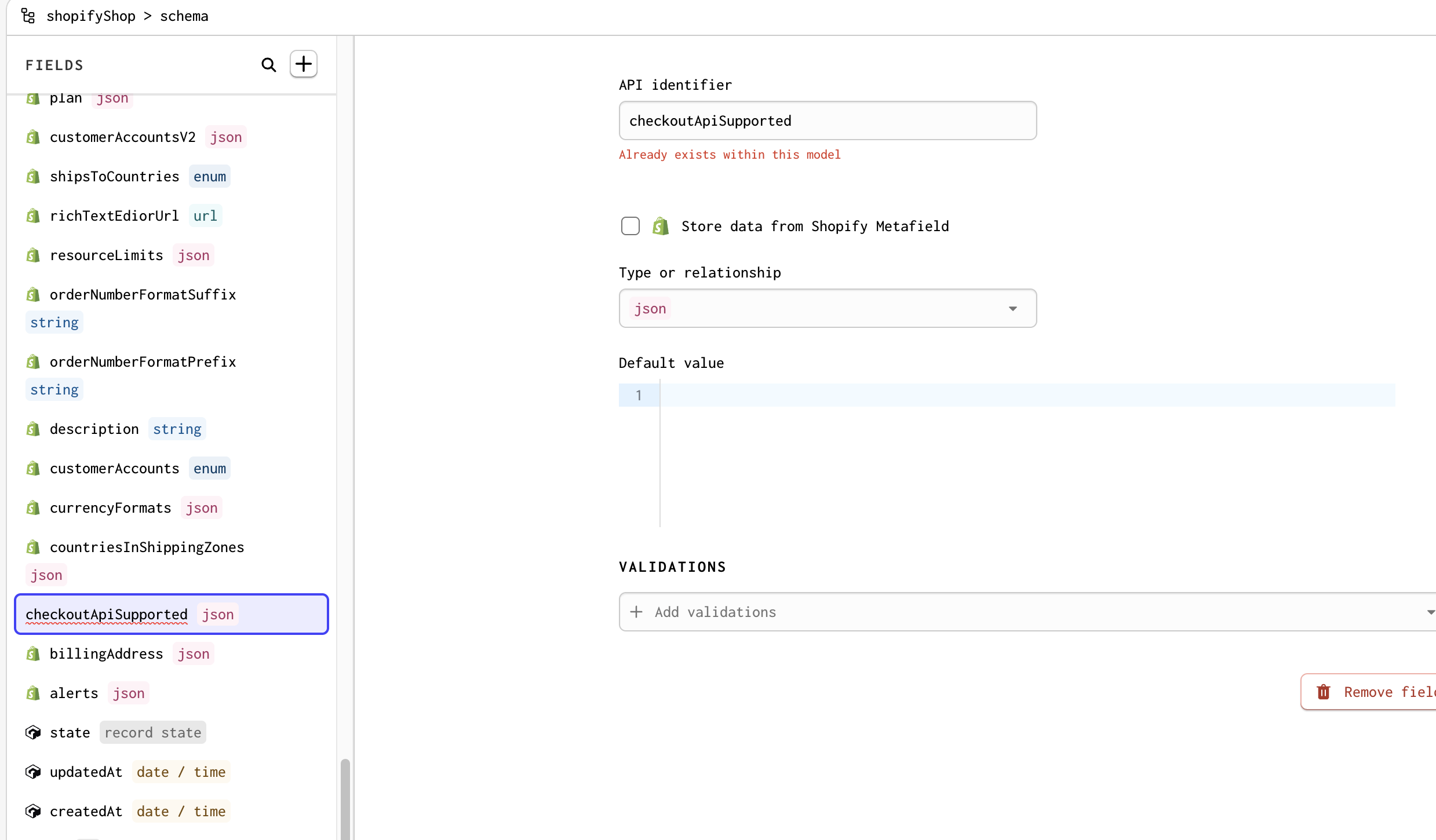Image resolution: width=1436 pixels, height=840 pixels.
Task: Click the trash icon on Remove field
Action: pyautogui.click(x=1324, y=692)
